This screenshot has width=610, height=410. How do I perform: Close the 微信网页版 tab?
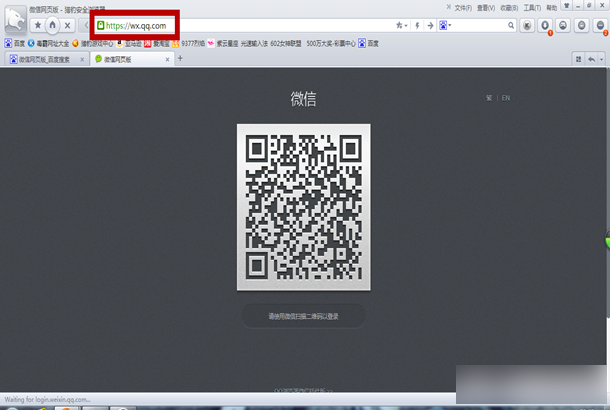click(168, 60)
